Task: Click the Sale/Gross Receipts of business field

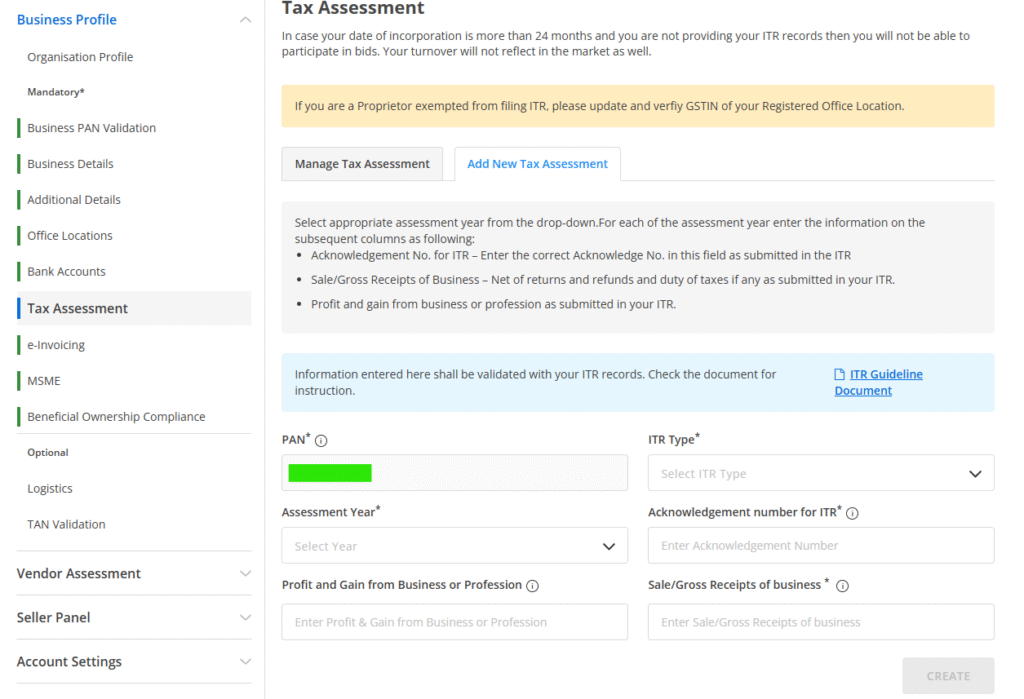Action: [820, 622]
